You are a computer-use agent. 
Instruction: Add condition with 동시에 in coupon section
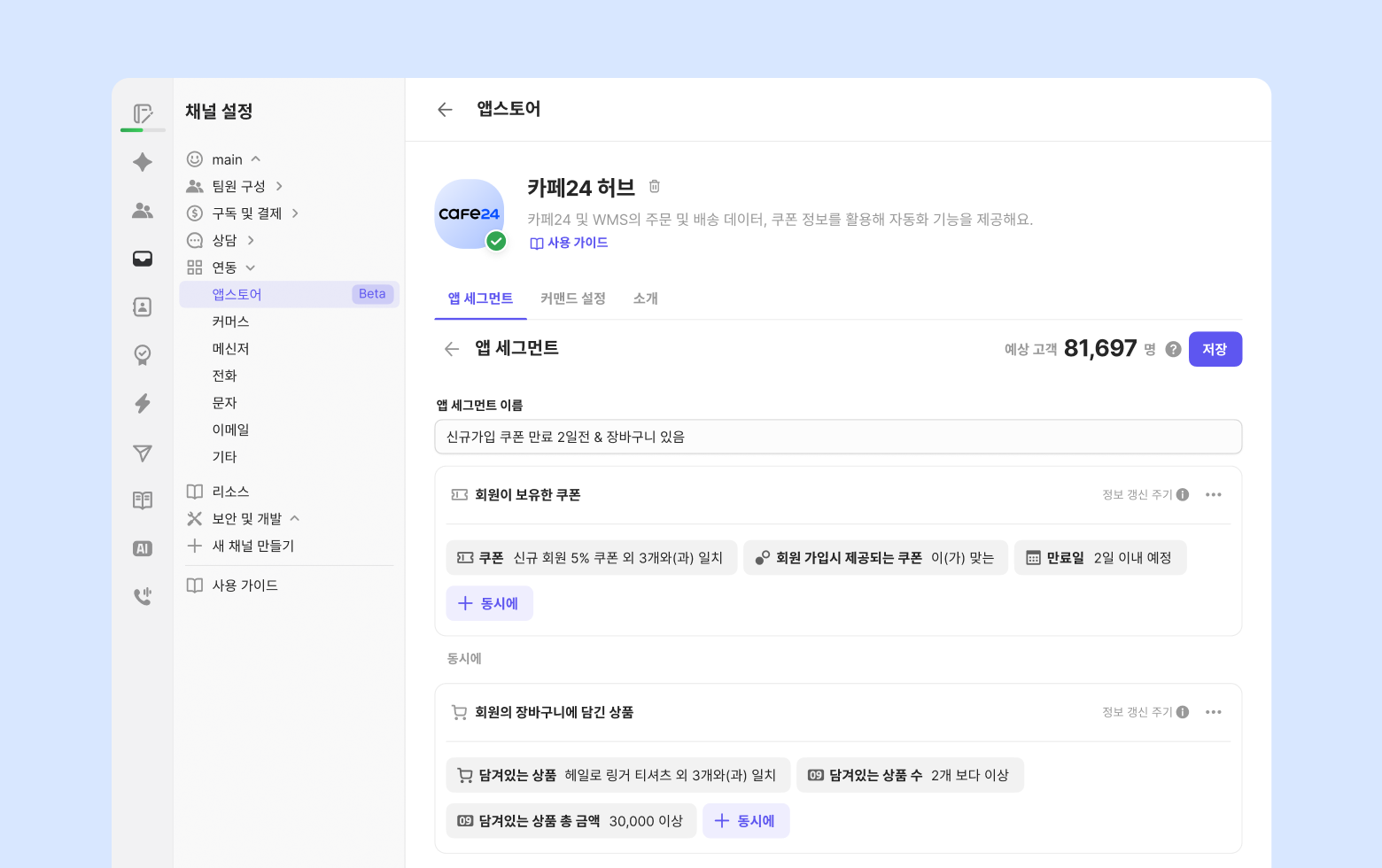(x=489, y=603)
